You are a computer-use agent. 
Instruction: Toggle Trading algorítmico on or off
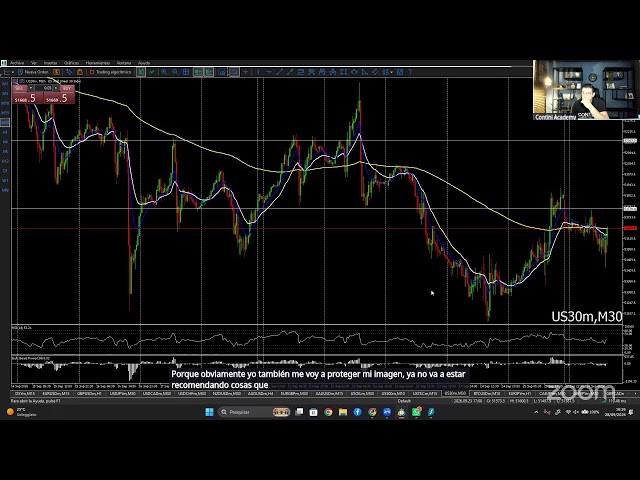[x=110, y=72]
